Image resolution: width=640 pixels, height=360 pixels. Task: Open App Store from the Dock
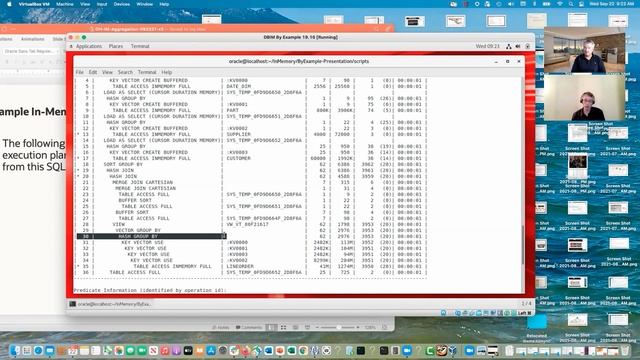(x=211, y=350)
